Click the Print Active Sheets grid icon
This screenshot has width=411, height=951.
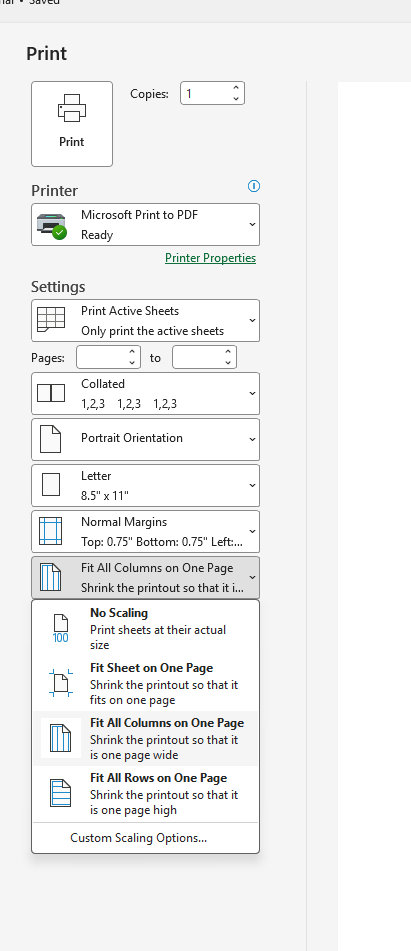pos(51,320)
